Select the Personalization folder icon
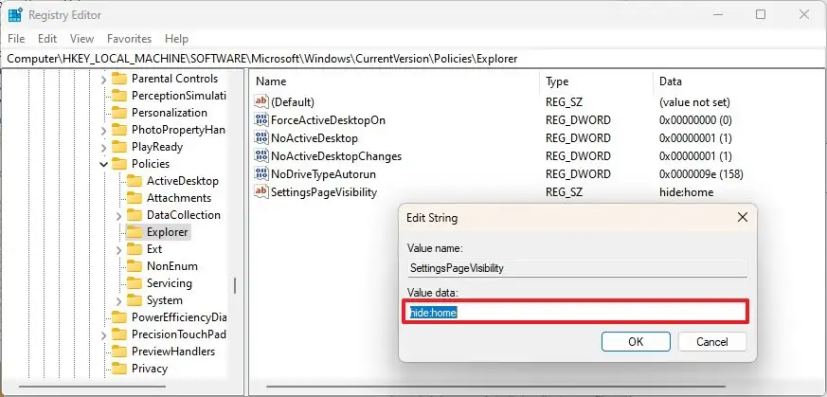The image size is (827, 397). (x=120, y=113)
